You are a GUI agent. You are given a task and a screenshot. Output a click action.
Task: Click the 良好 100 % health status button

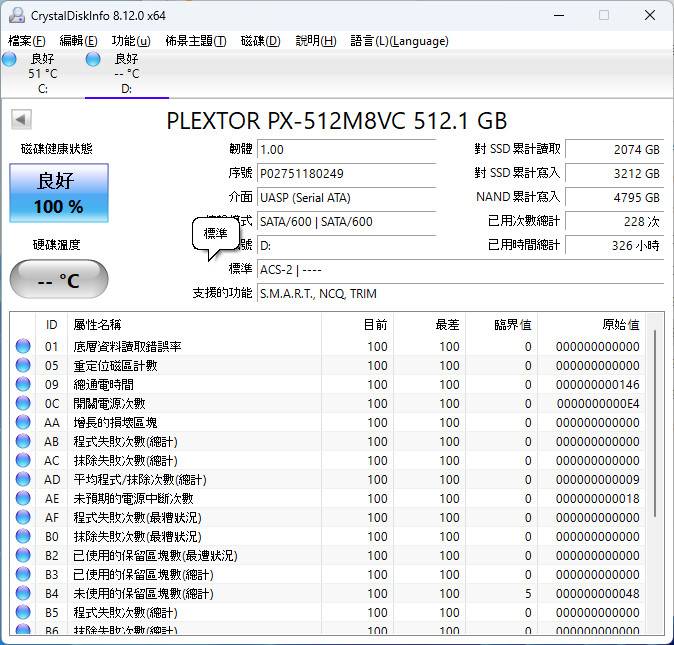(x=59, y=193)
